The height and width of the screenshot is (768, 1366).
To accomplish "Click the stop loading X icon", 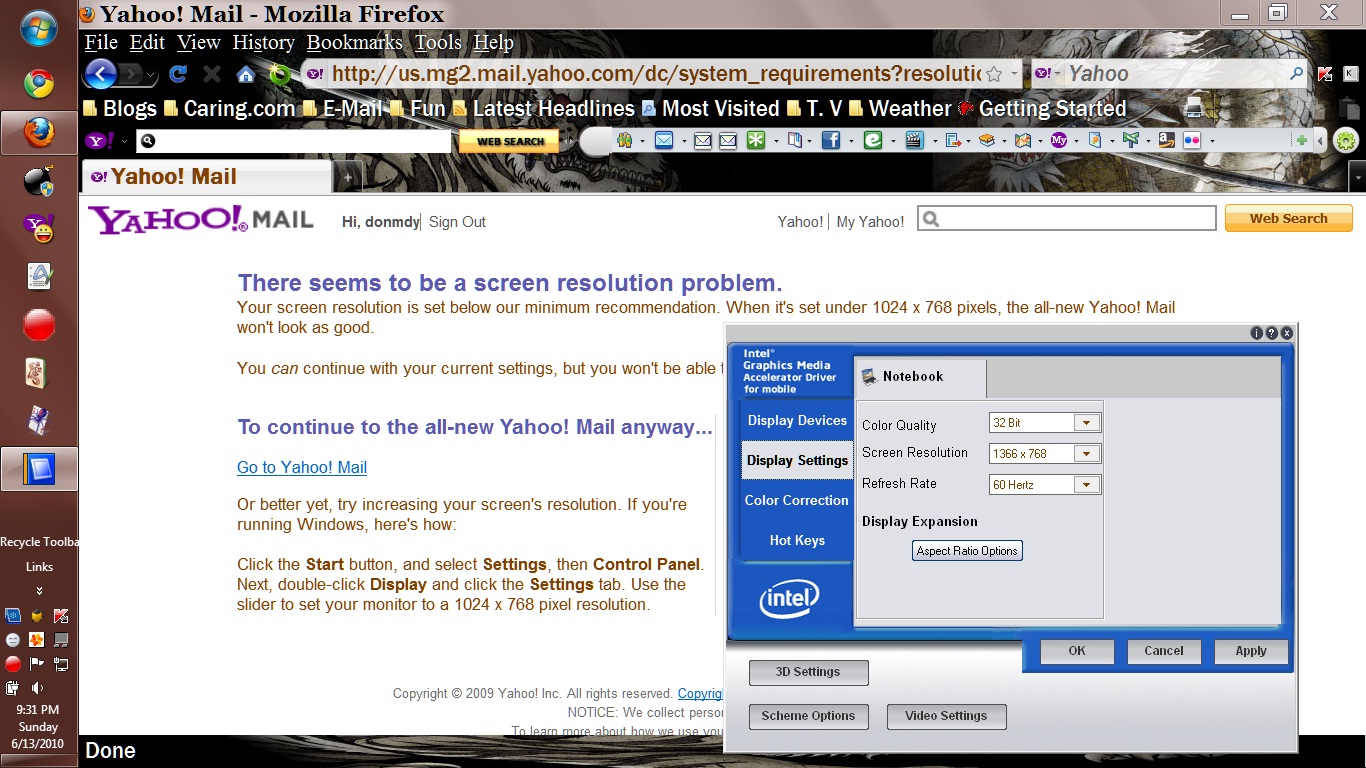I will pos(212,74).
